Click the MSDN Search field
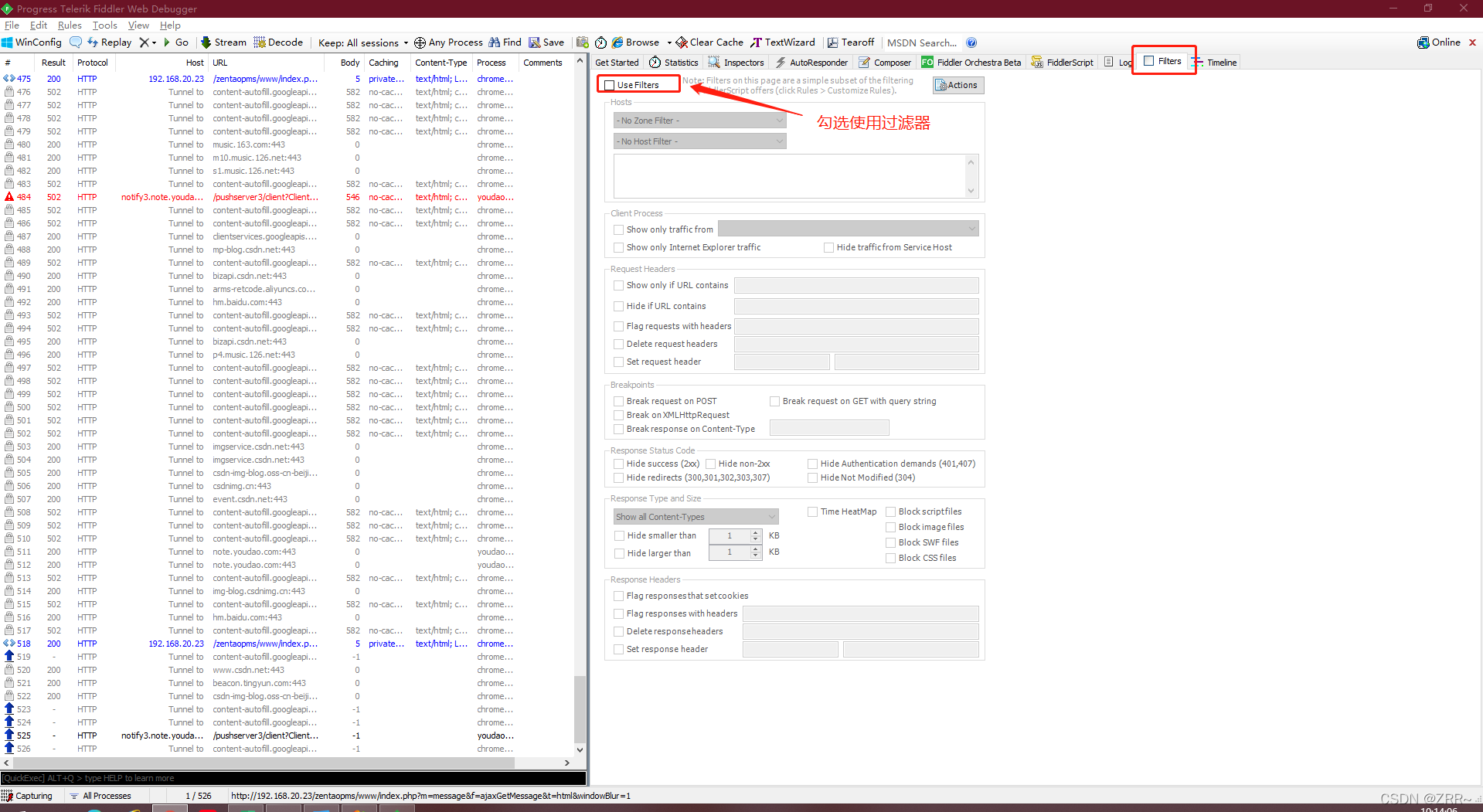The height and width of the screenshot is (812, 1483). [923, 42]
